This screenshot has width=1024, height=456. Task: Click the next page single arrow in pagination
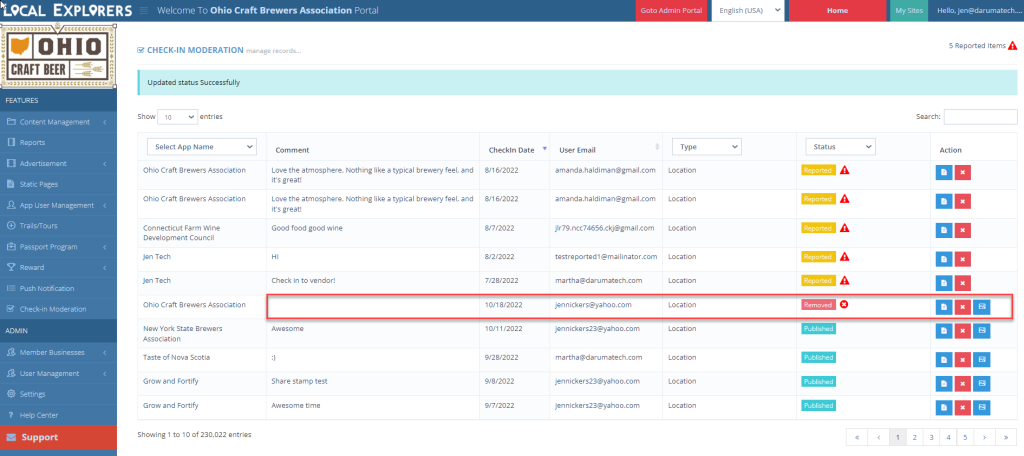pos(984,437)
